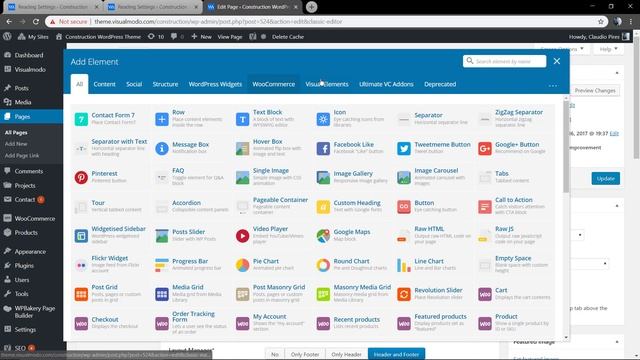Select the Contact Form 7 element icon
The image size is (640, 360).
(81, 119)
